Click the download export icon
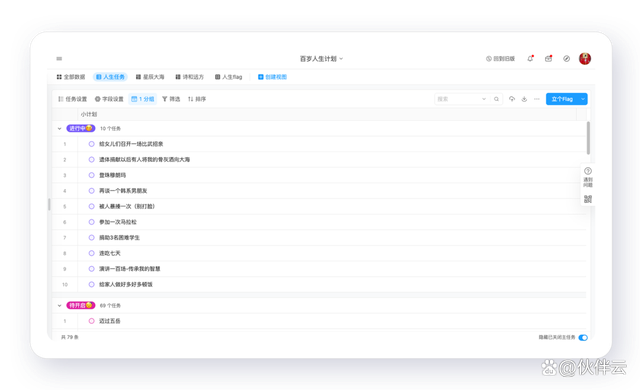Image resolution: width=640 pixels, height=390 pixels. [524, 99]
